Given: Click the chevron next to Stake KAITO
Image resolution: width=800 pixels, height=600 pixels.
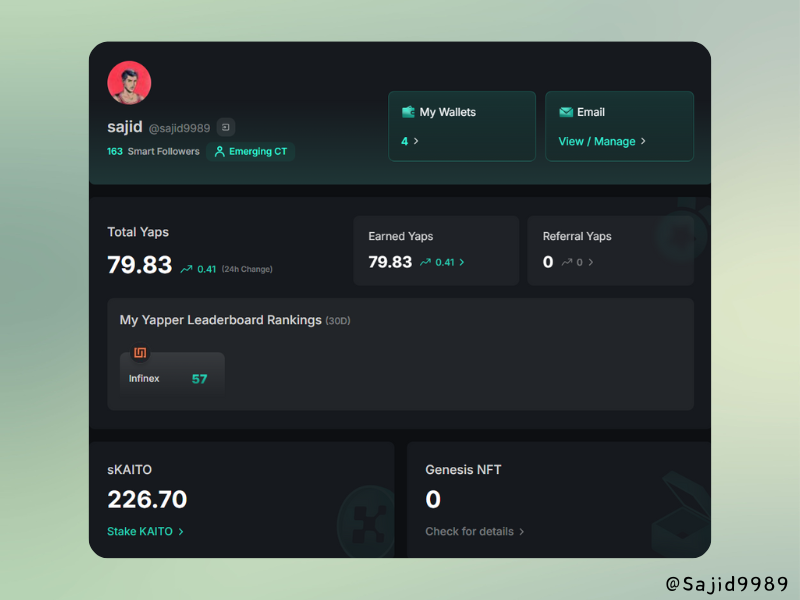Looking at the screenshot, I should click(181, 532).
